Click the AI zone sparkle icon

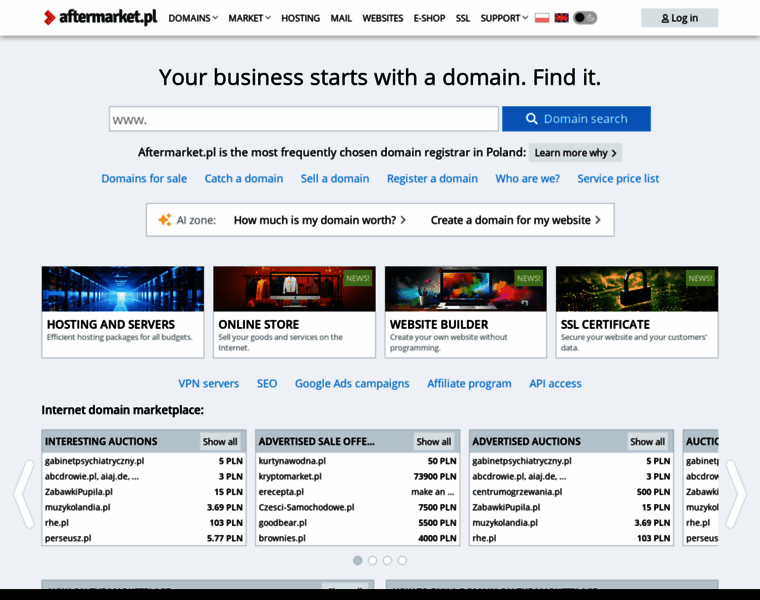tap(165, 220)
